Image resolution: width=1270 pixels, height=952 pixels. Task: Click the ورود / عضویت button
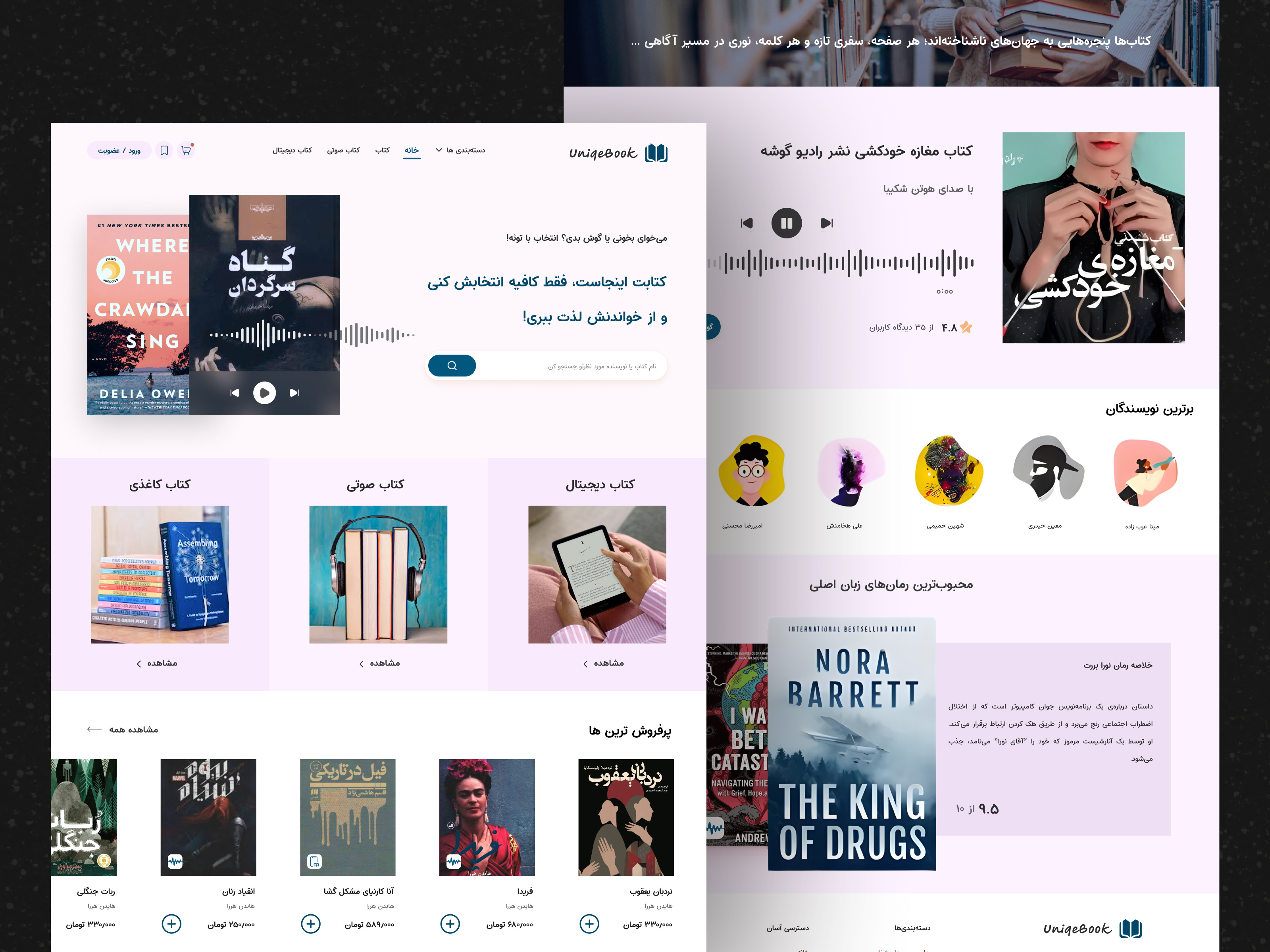click(119, 150)
